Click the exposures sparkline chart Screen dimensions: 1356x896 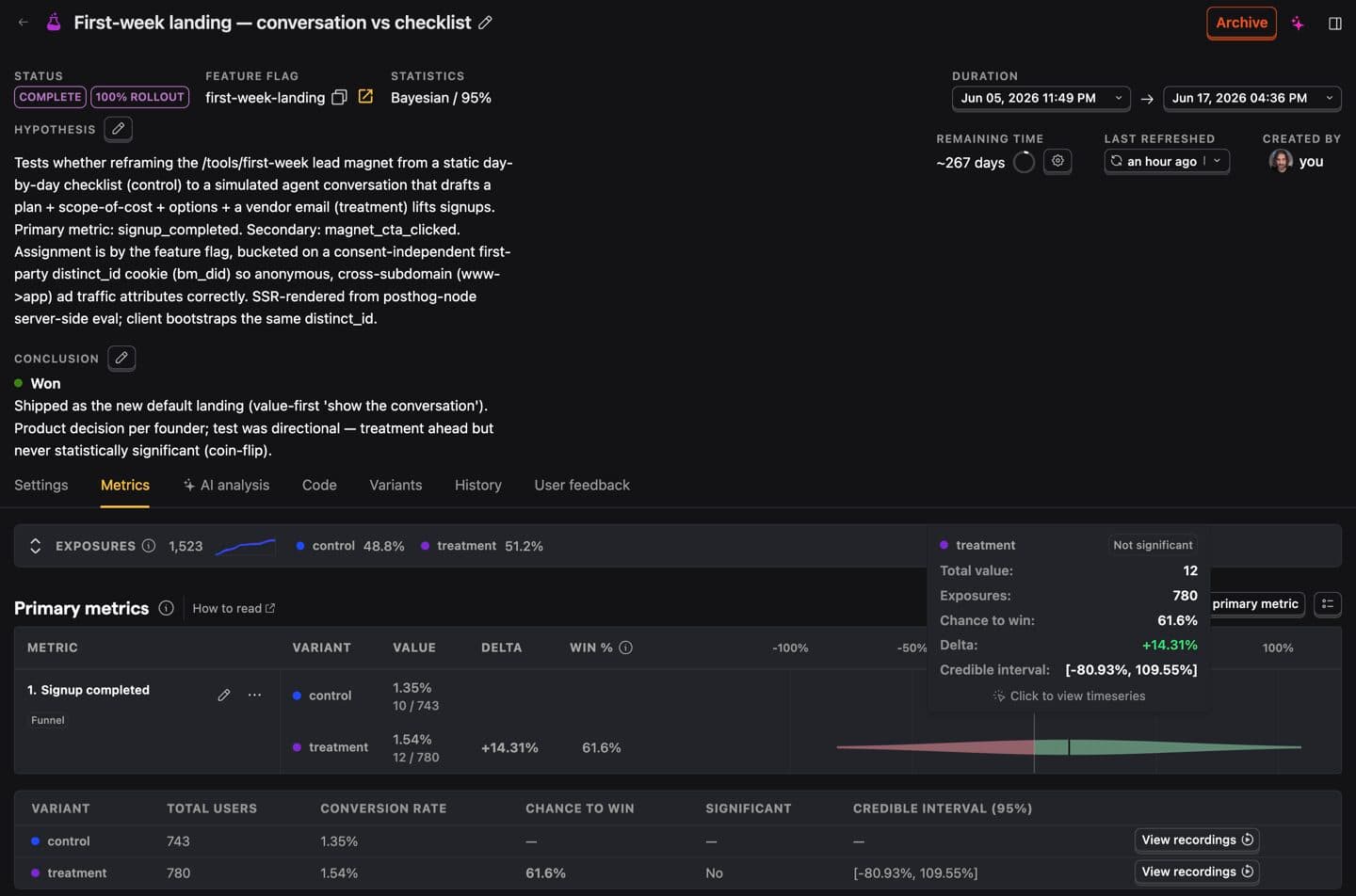(x=246, y=546)
